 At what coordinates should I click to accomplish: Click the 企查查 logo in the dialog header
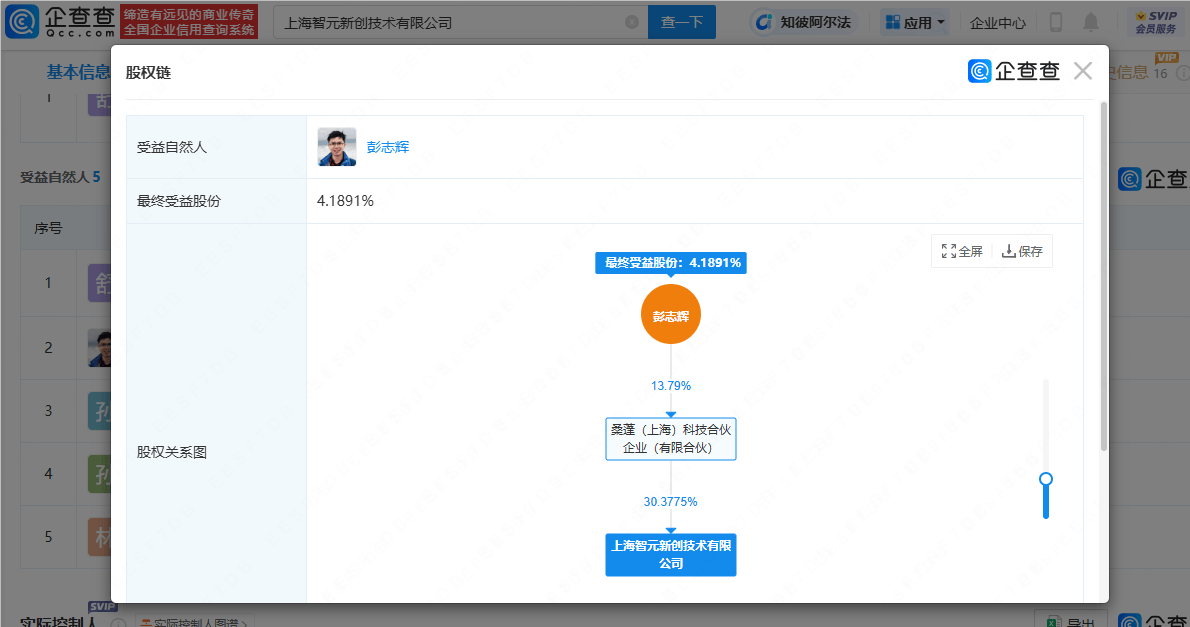tap(1013, 71)
